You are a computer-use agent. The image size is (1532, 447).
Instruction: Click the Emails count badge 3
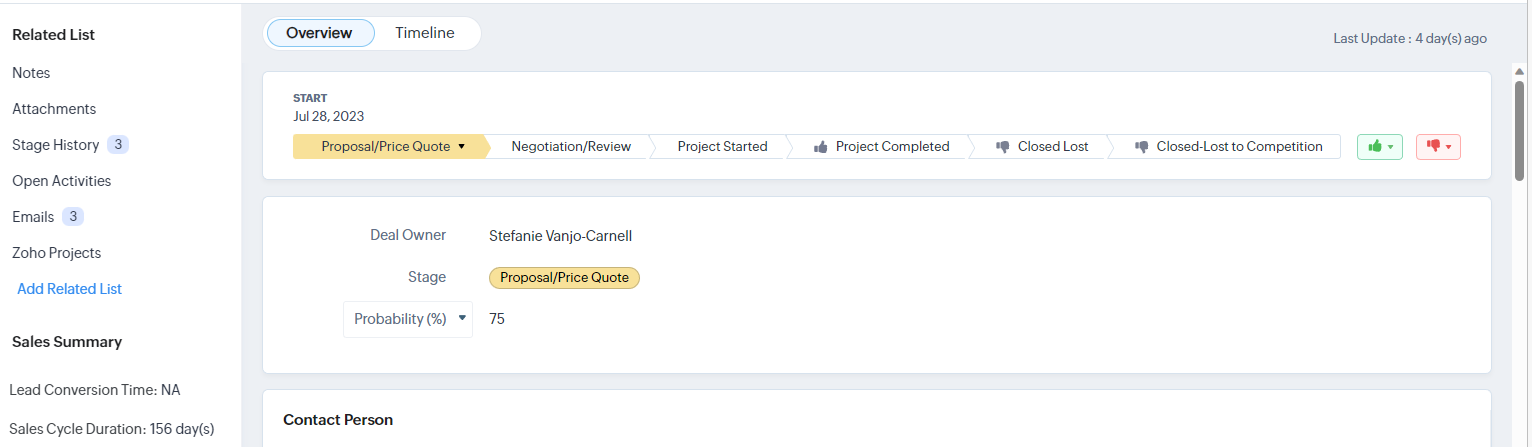point(73,217)
